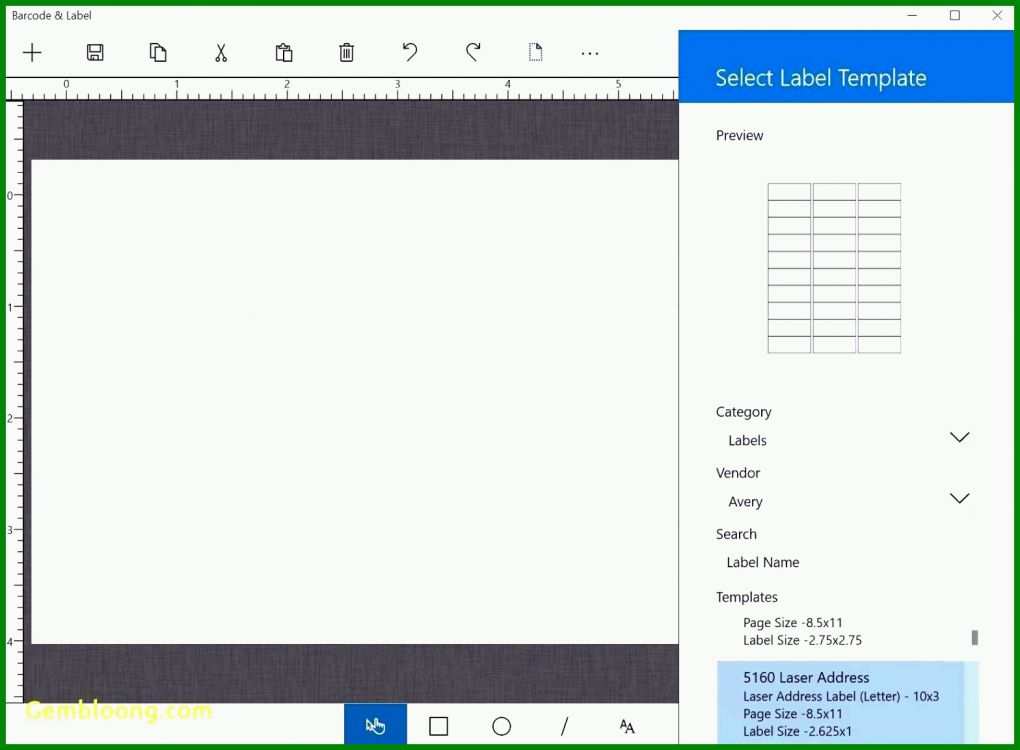Screen dimensions: 1020x750
Task: Open the page template icon in toolbar
Action: (x=535, y=52)
